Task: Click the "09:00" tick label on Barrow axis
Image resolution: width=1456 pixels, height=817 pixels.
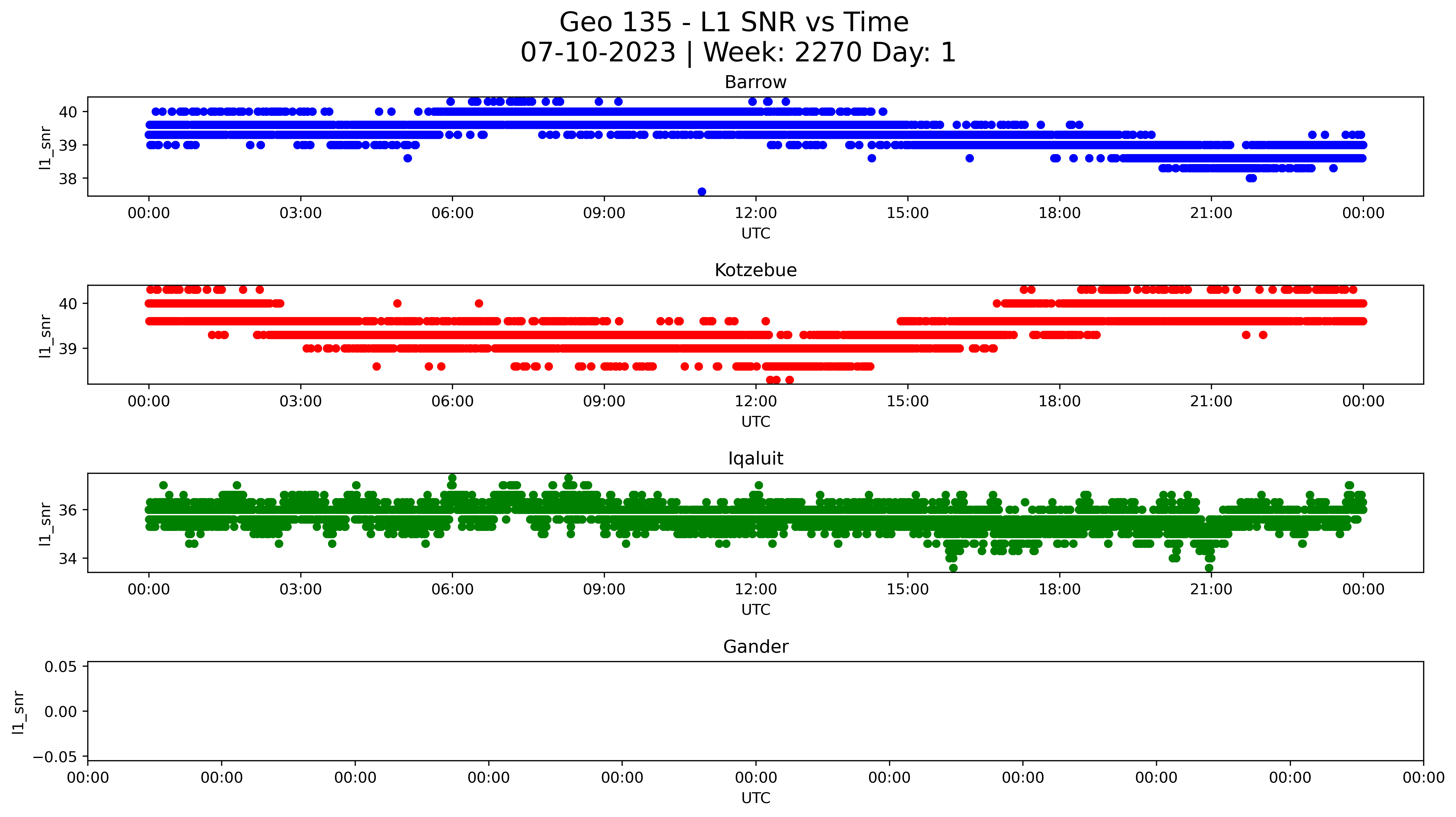Action: [604, 214]
